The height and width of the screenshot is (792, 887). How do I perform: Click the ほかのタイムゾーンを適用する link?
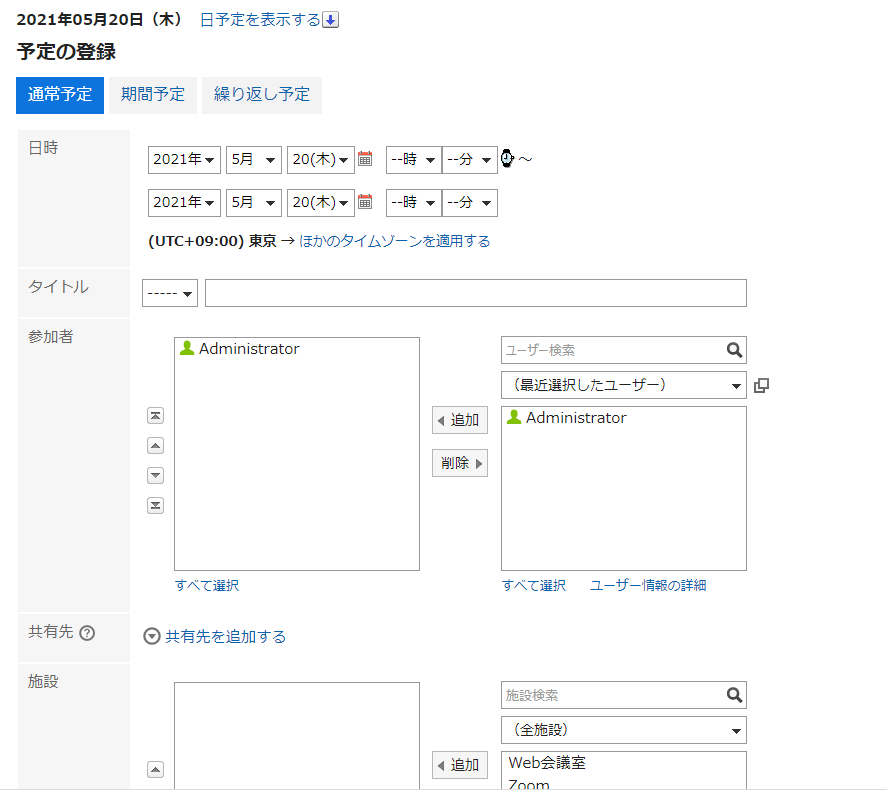coord(395,241)
